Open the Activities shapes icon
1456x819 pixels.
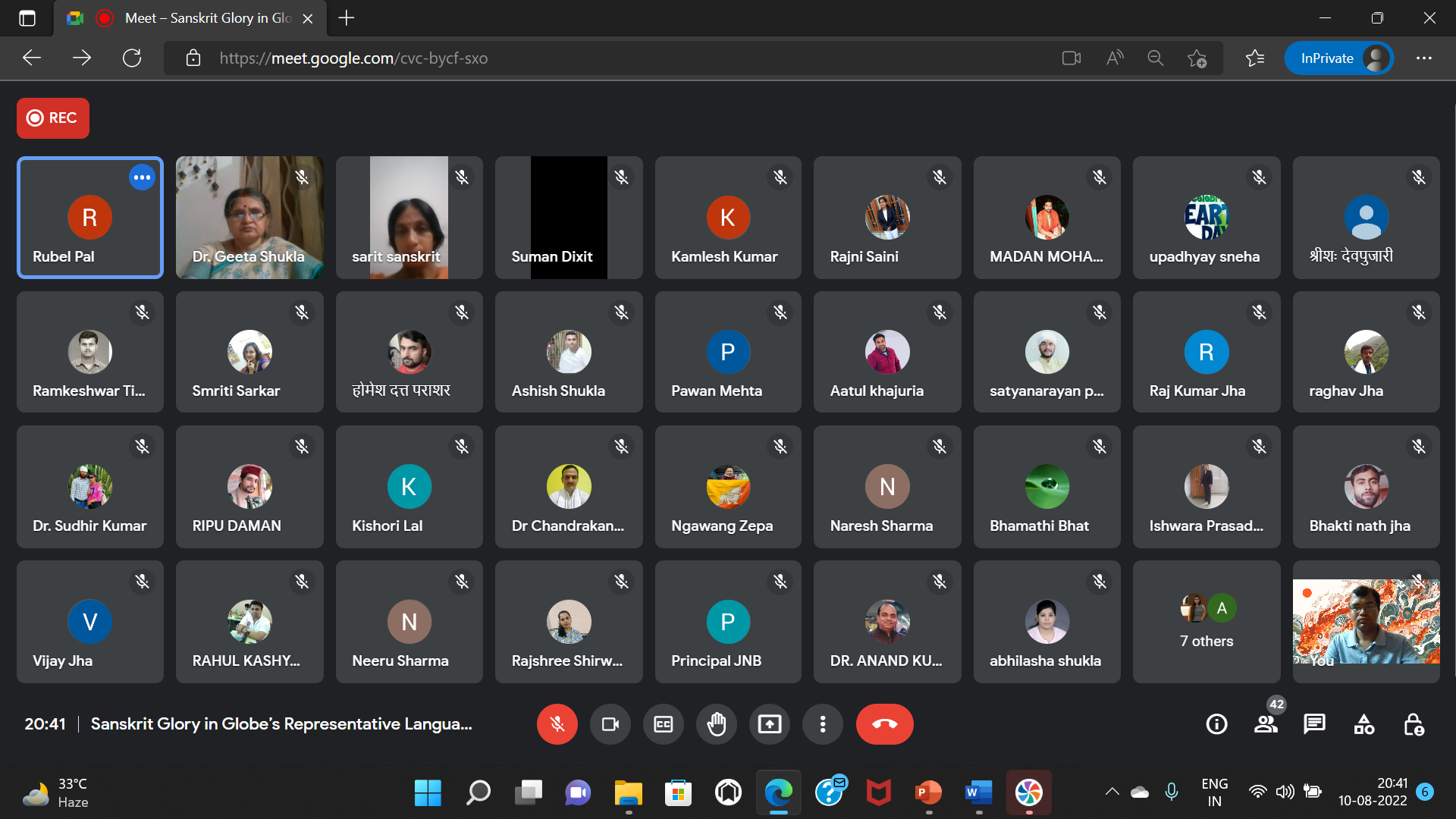(1363, 724)
